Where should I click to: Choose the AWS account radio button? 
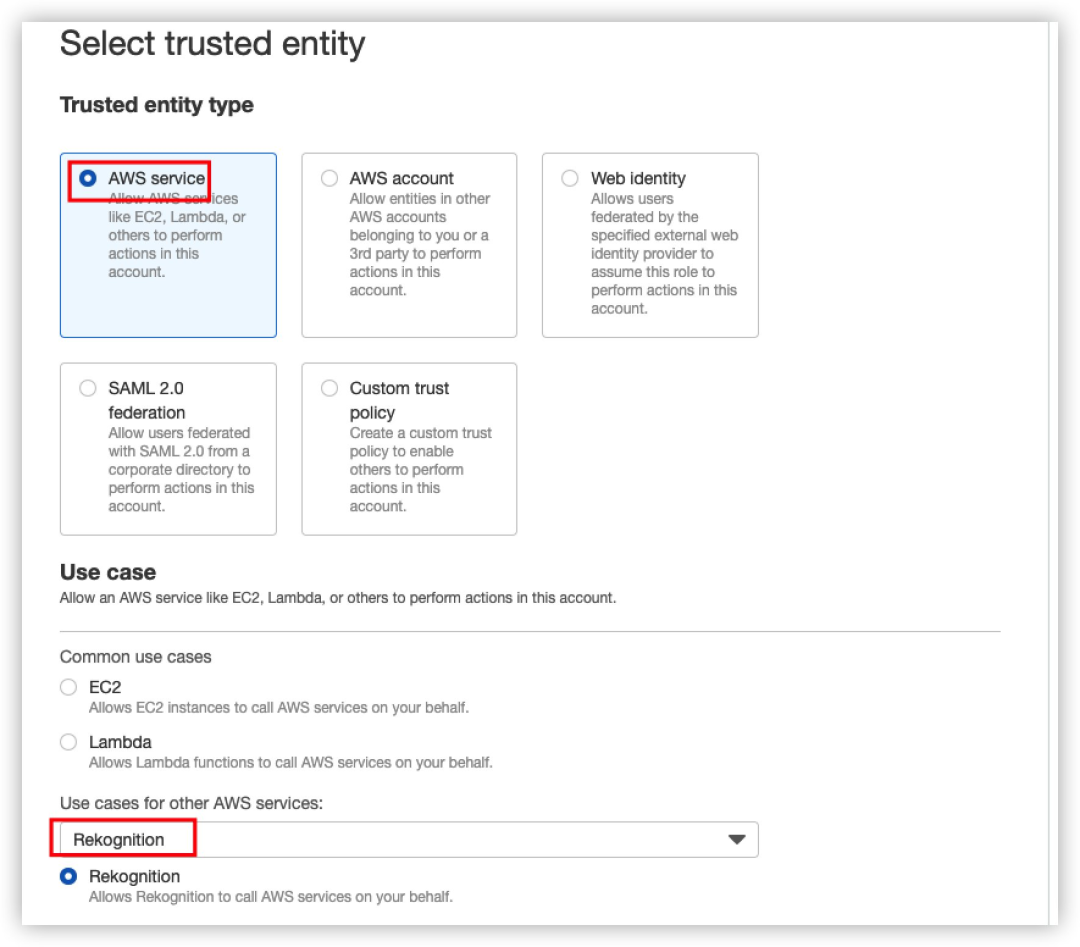point(329,178)
